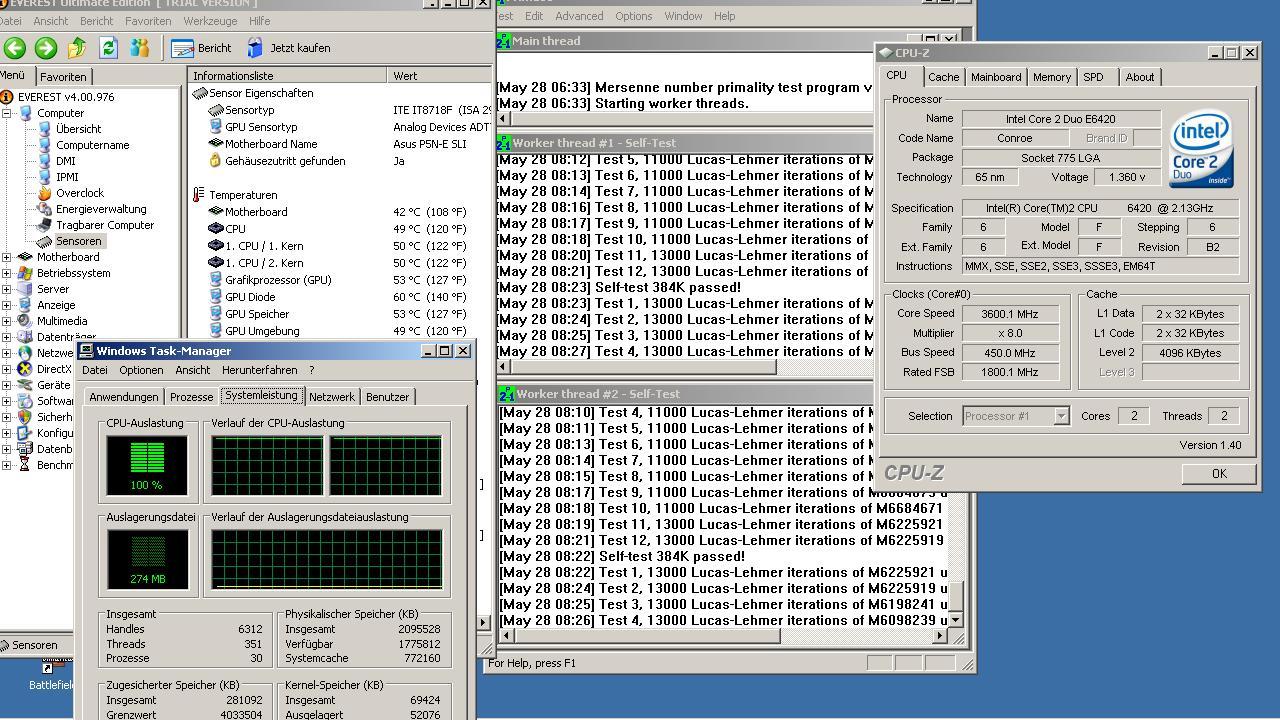Click the Benchmark hourglass icon
The image size is (1280, 720).
pyautogui.click(x=25, y=465)
